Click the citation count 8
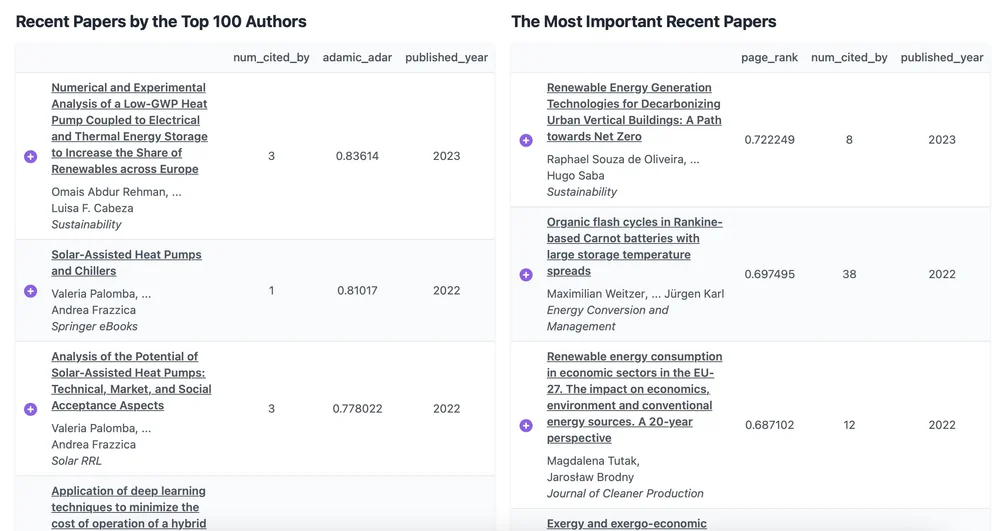Screen dimensions: 1000x531 849,140
